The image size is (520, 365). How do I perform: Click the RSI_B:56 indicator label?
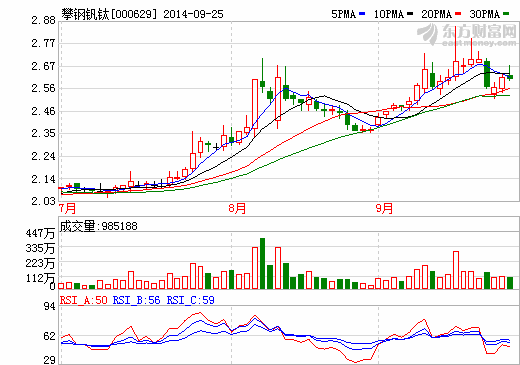[x=136, y=300]
